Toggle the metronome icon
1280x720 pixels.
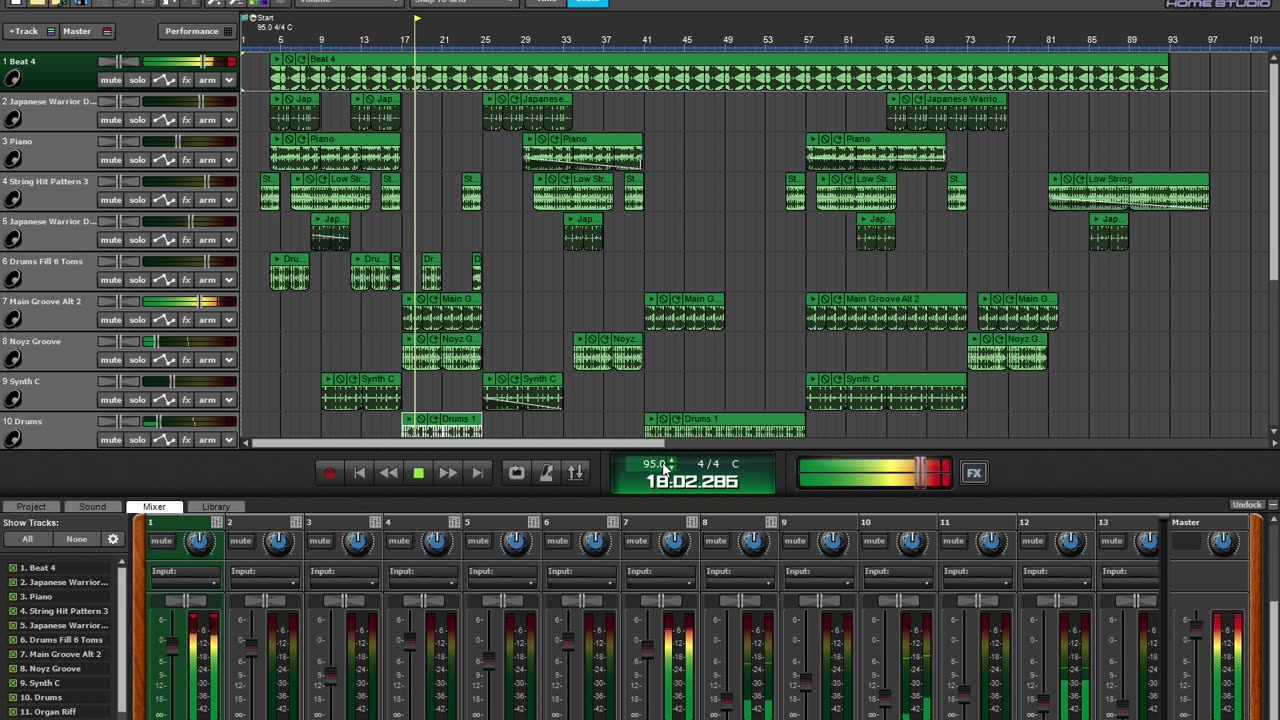[546, 473]
